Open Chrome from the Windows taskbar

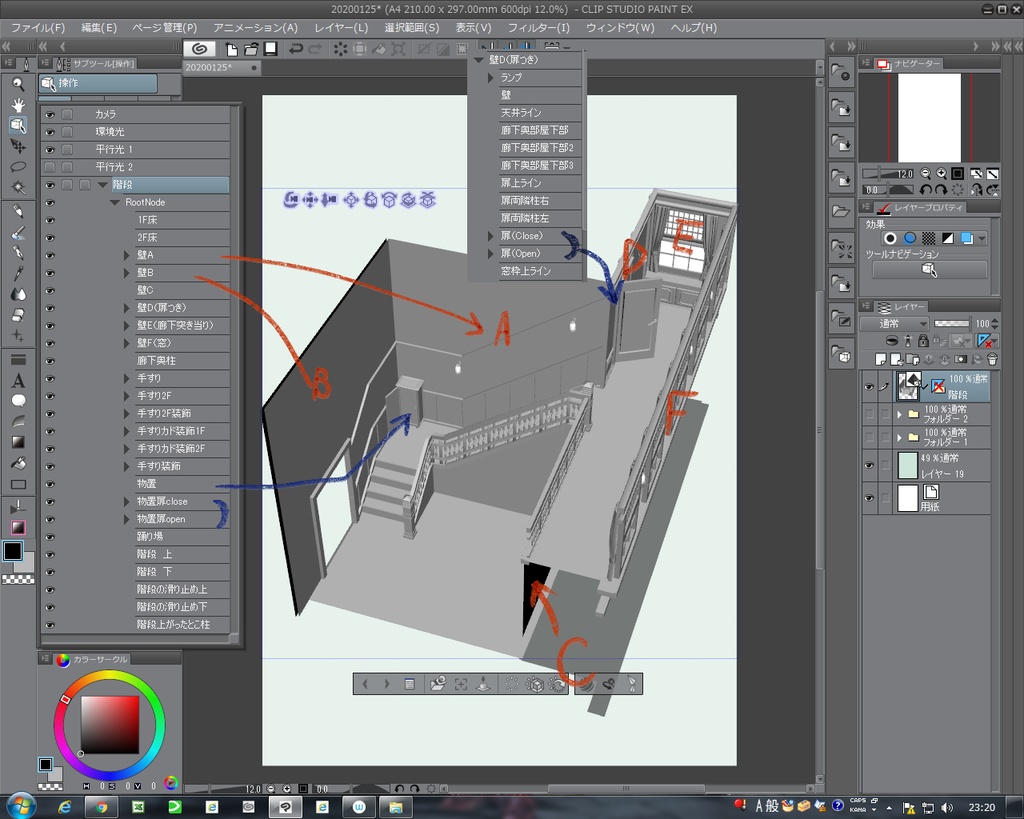(101, 806)
